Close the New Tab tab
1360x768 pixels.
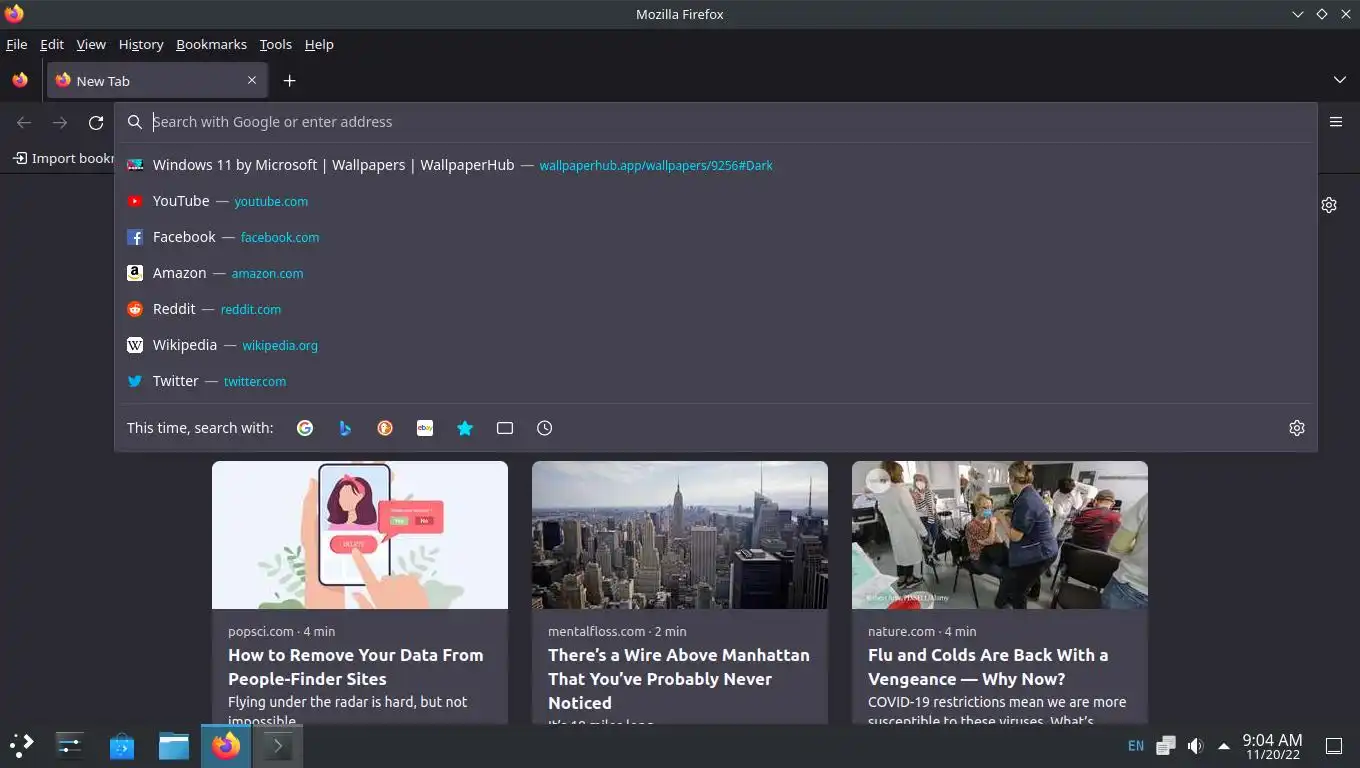[x=252, y=80]
